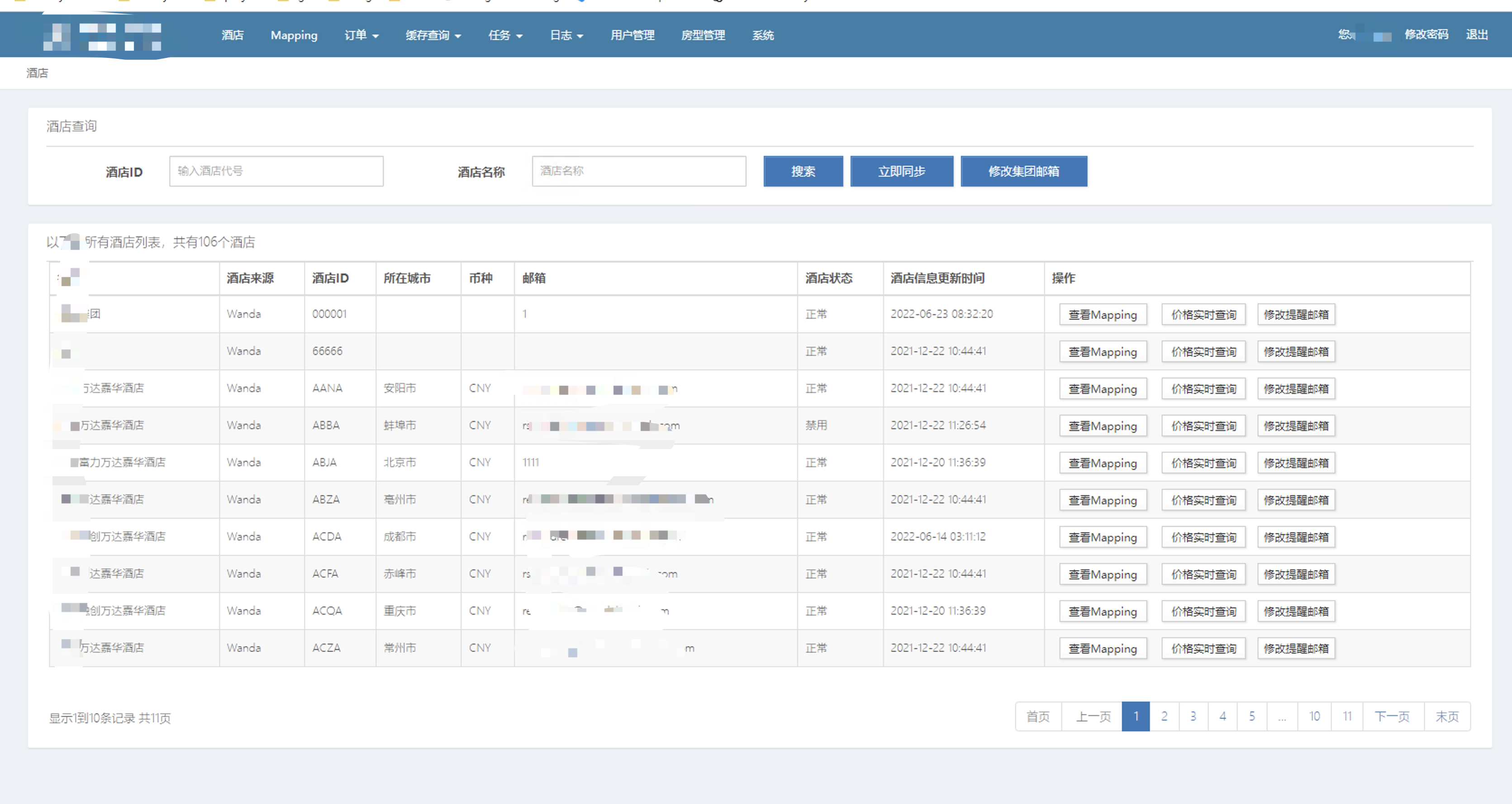Screen dimensions: 1512x804
Task: Click 查看Mapping for hotel ACDA
Action: (x=1102, y=537)
